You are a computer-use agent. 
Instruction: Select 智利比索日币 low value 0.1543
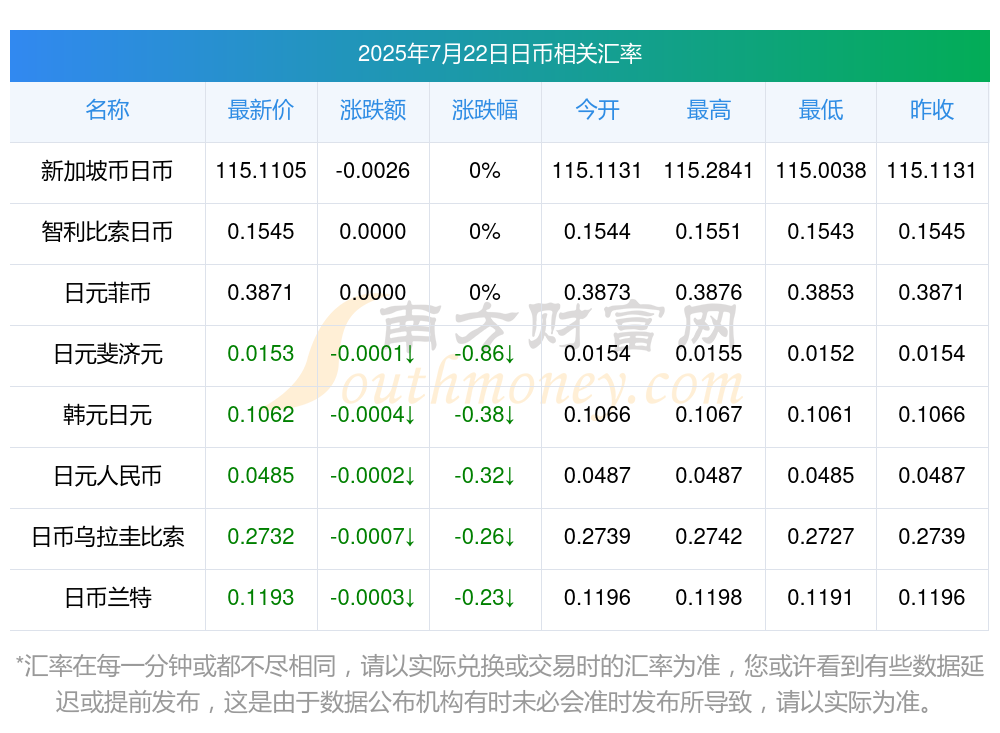coord(821,232)
